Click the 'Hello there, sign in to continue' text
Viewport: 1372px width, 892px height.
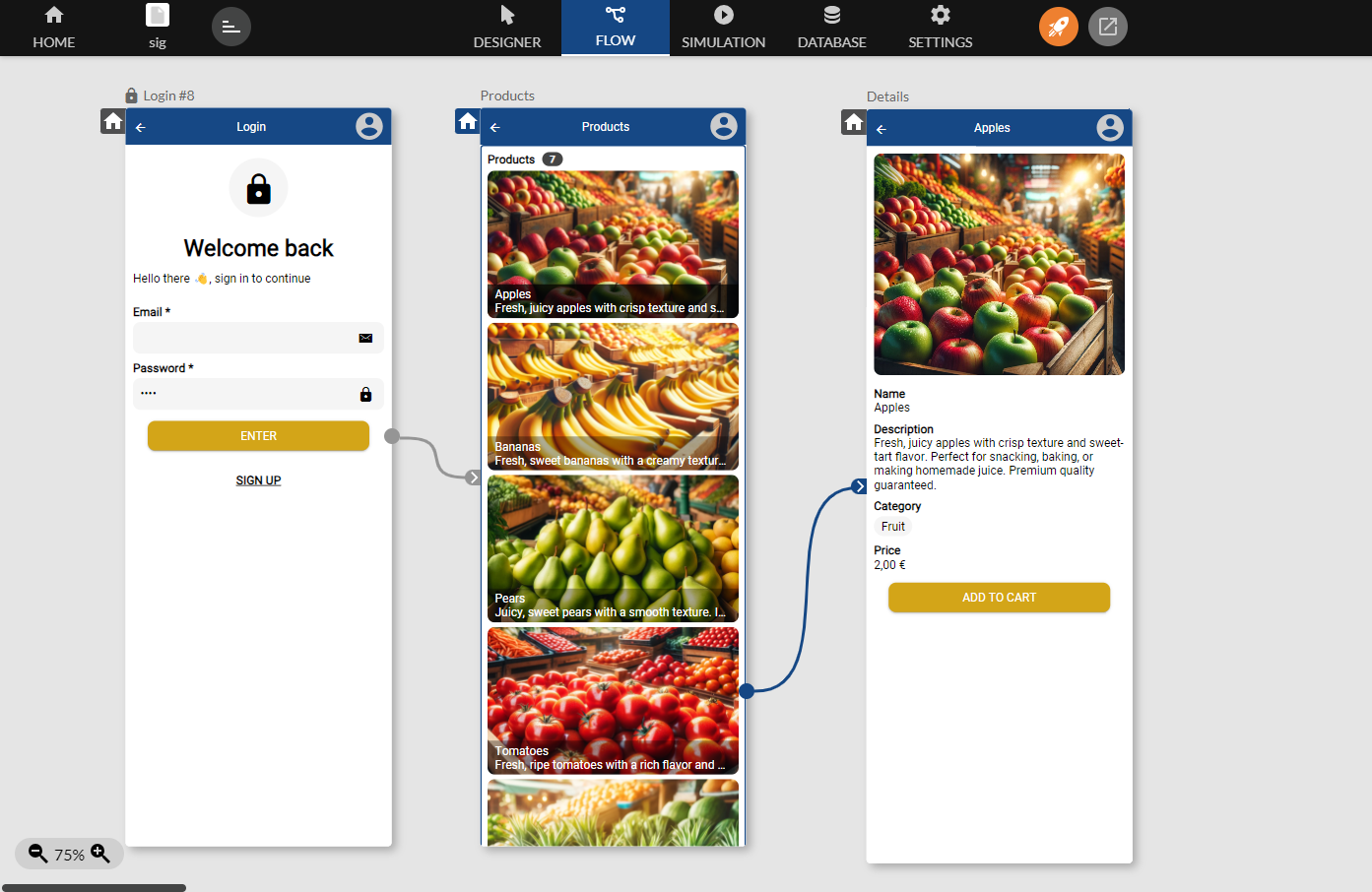(x=222, y=279)
